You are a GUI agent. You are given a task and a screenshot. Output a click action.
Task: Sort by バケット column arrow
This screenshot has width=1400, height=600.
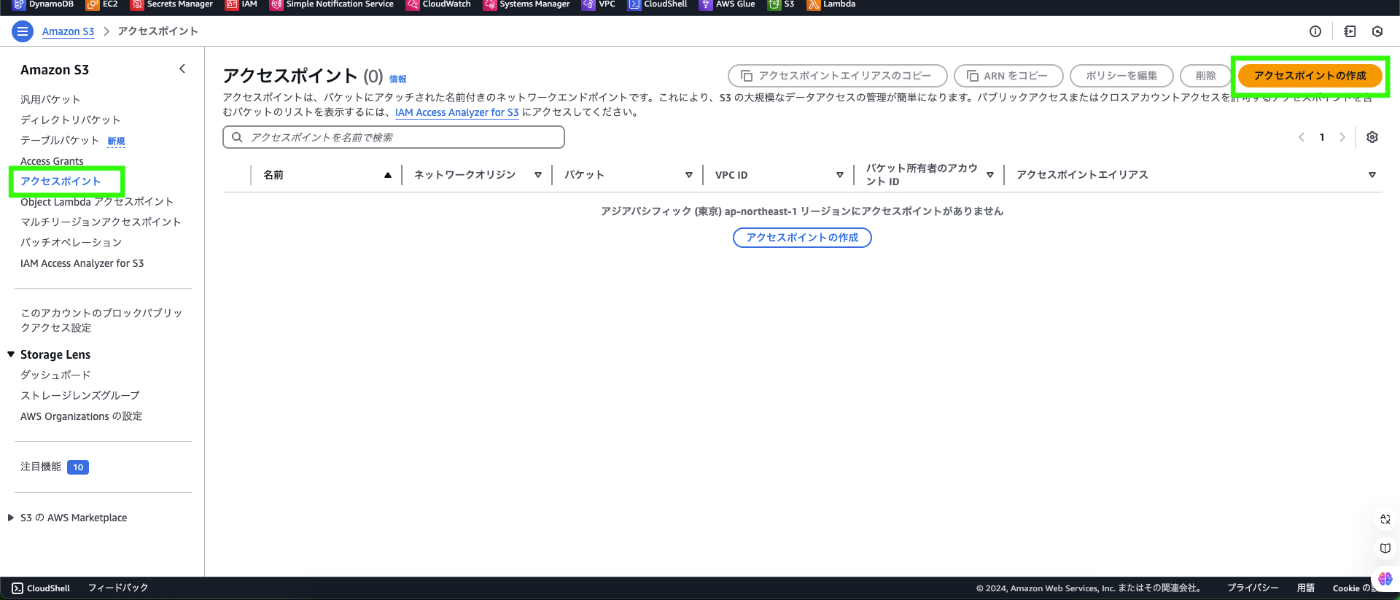689,175
